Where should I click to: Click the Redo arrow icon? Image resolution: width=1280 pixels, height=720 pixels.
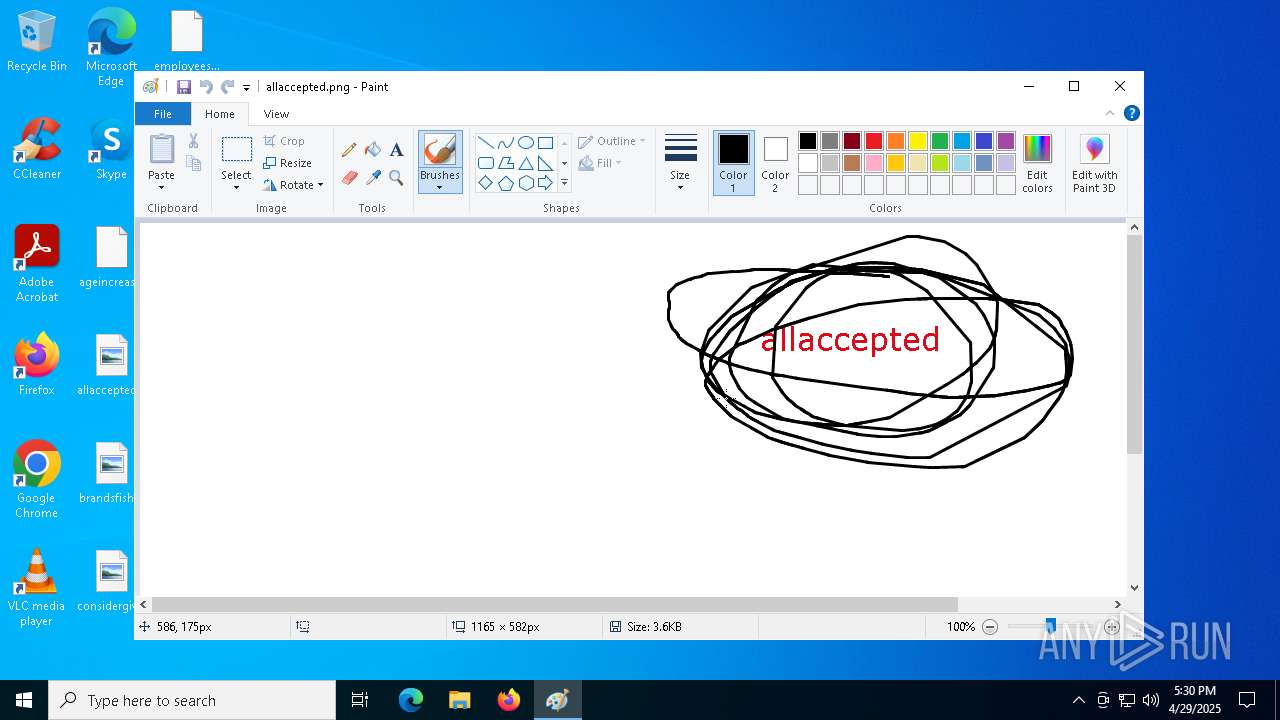pyautogui.click(x=228, y=87)
